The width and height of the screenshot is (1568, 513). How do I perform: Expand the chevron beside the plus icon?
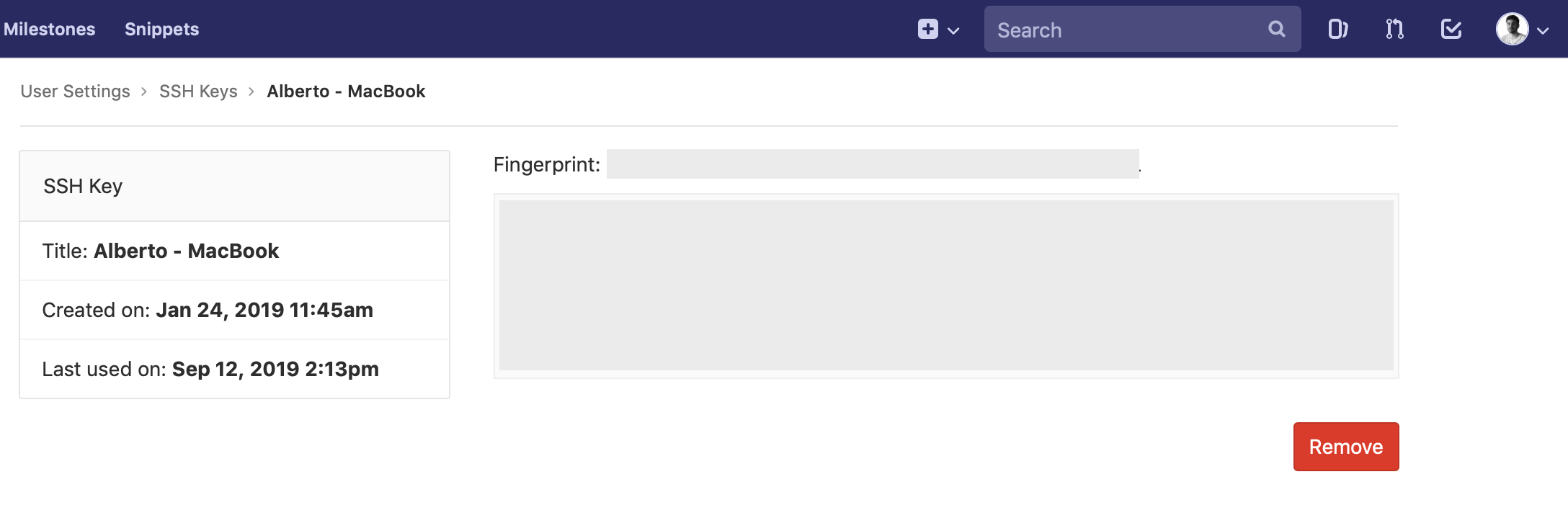[x=953, y=31]
